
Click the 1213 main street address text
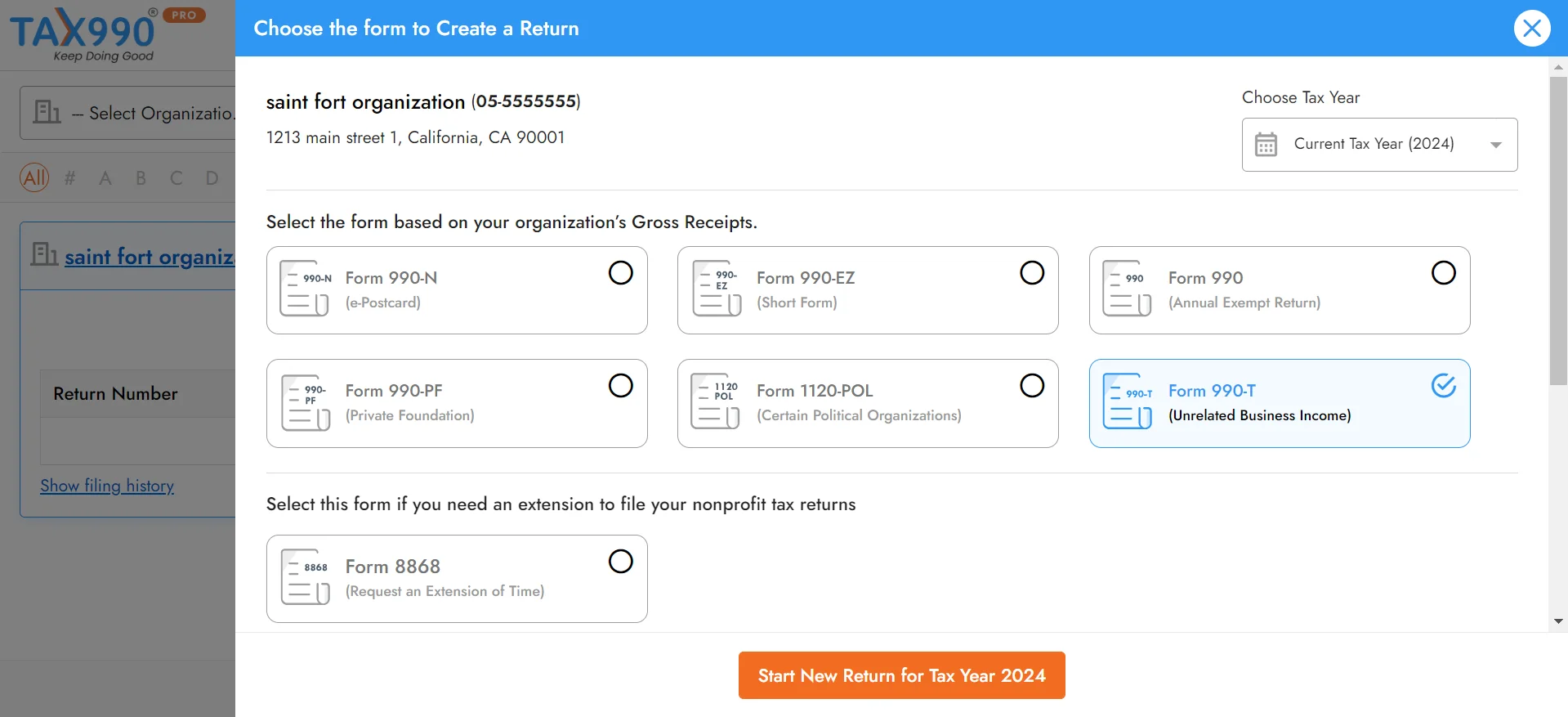(415, 137)
